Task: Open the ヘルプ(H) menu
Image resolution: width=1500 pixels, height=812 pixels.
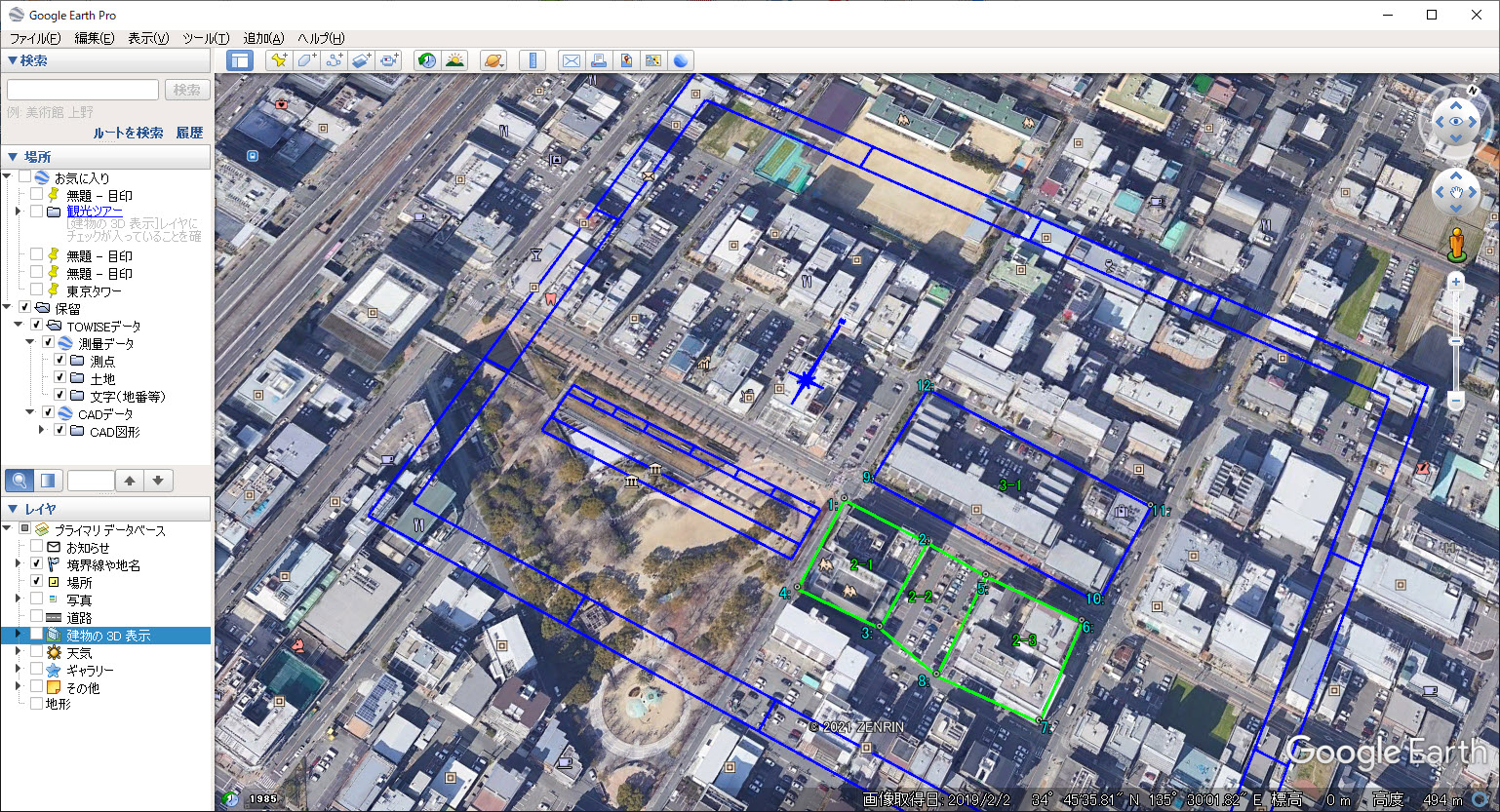Action: [321, 38]
